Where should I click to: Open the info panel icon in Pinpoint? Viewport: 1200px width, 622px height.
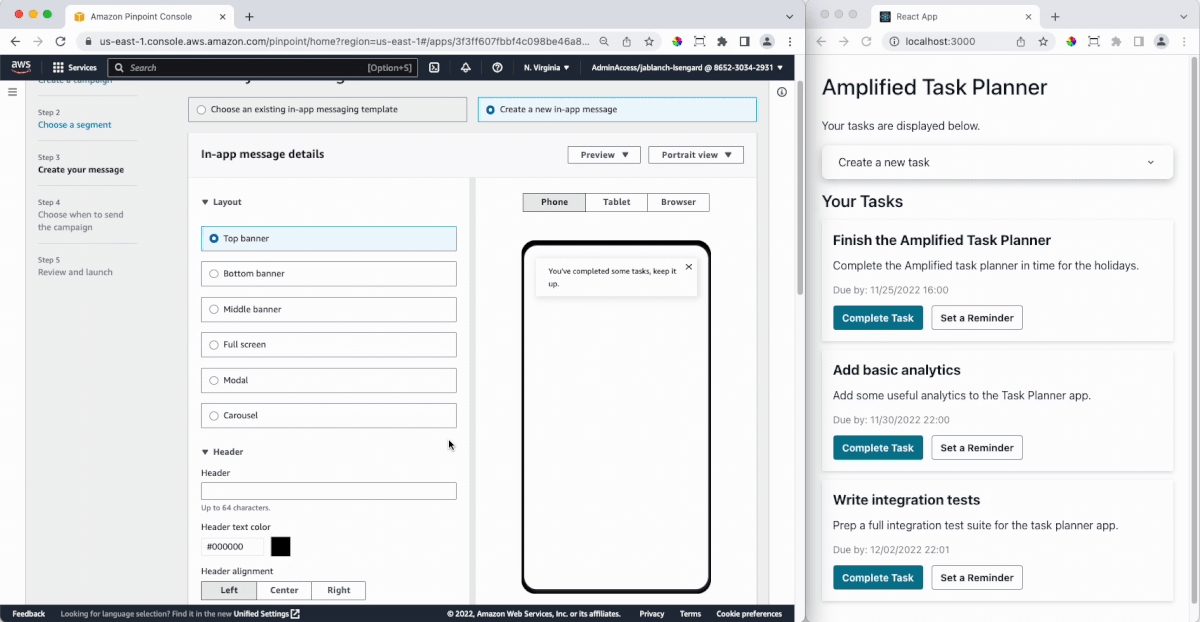click(x=782, y=92)
